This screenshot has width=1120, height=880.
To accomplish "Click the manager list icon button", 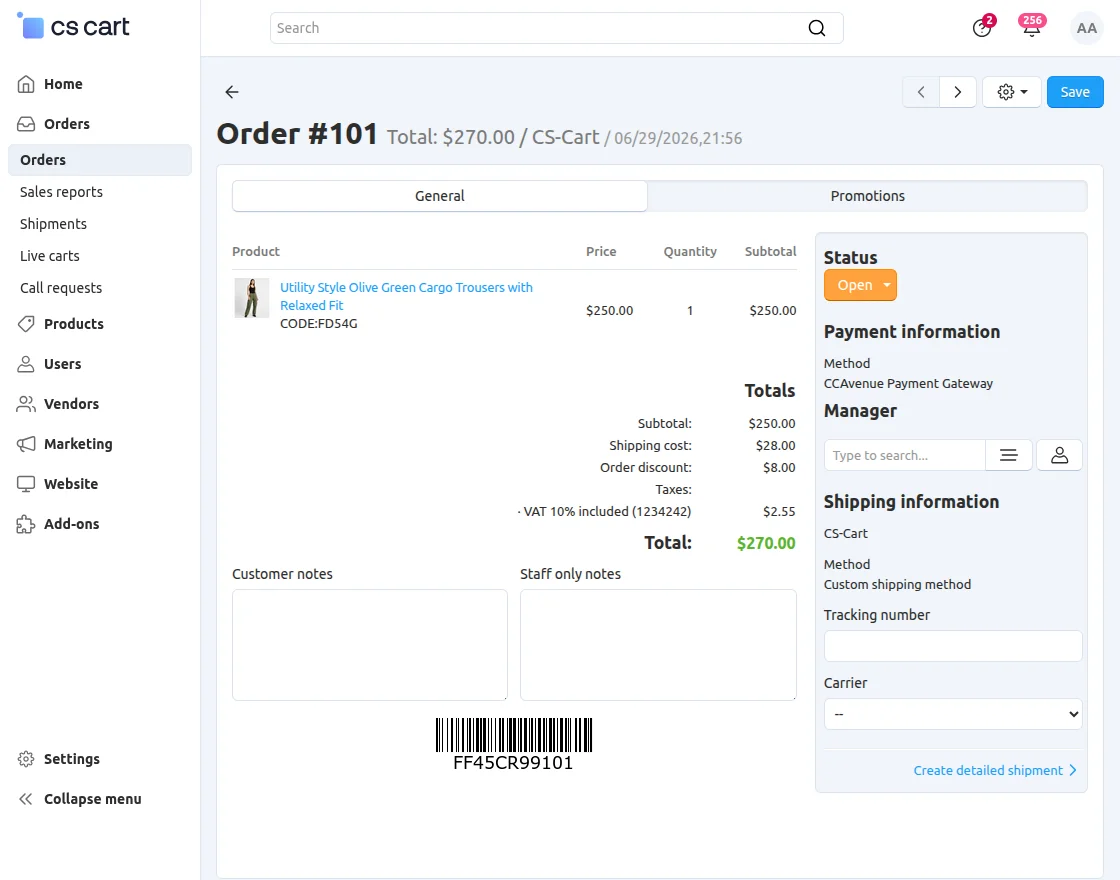I will pos(1009,456).
